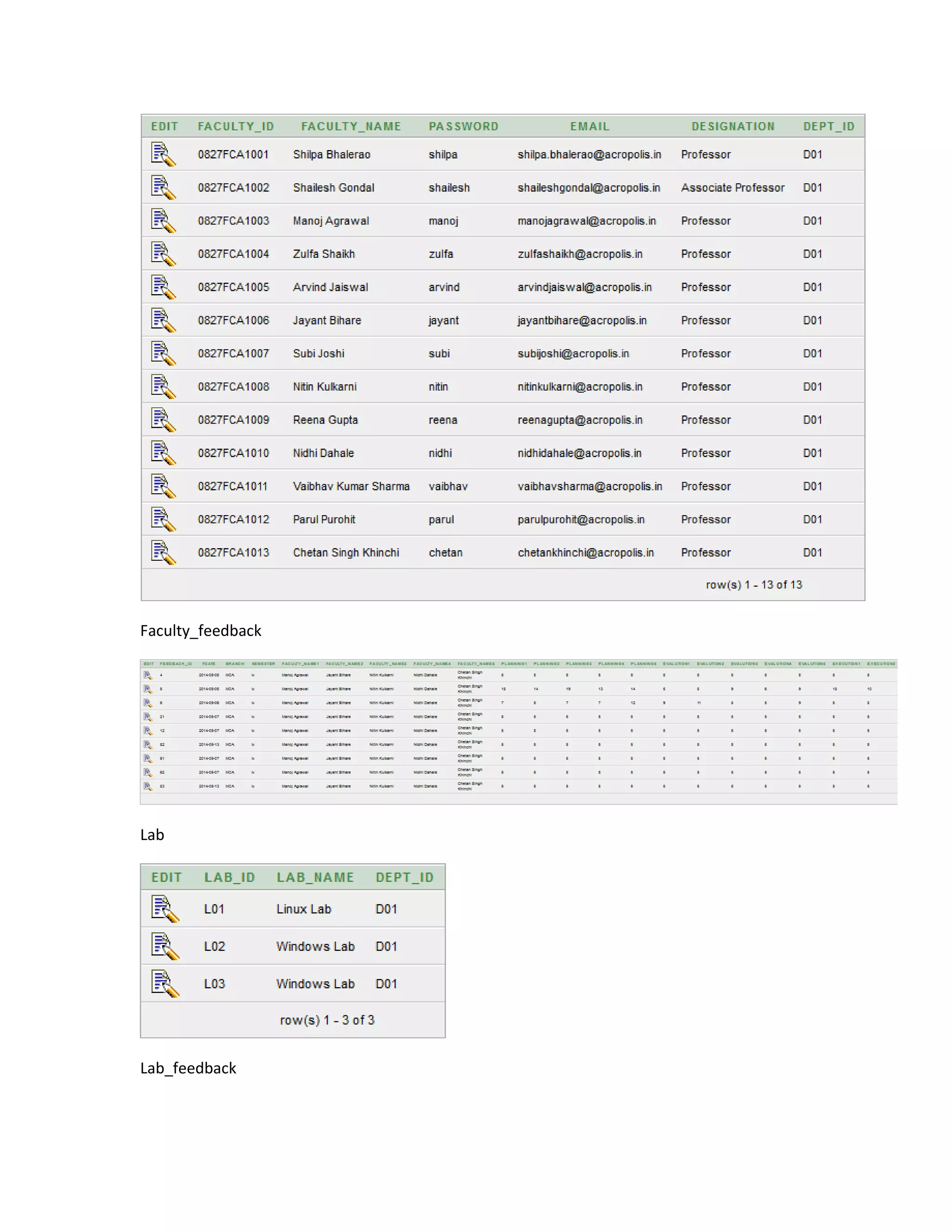The width and height of the screenshot is (952, 1232).
Task: Click edit icon for Shilpa Bhalerao row
Action: [x=164, y=154]
